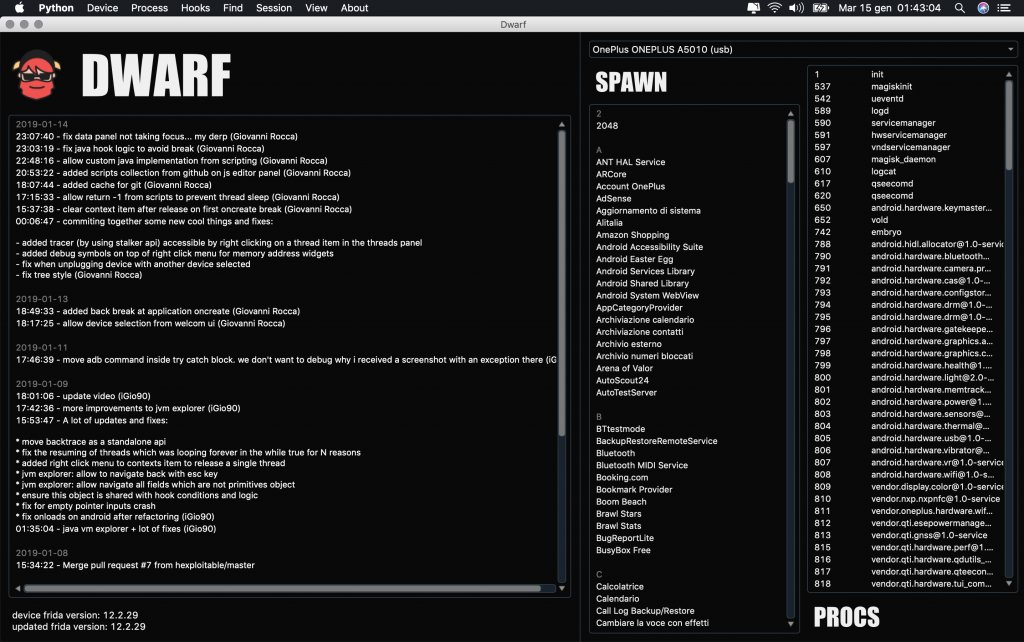1024x642 pixels.
Task: Open the Process menu
Action: (150, 8)
